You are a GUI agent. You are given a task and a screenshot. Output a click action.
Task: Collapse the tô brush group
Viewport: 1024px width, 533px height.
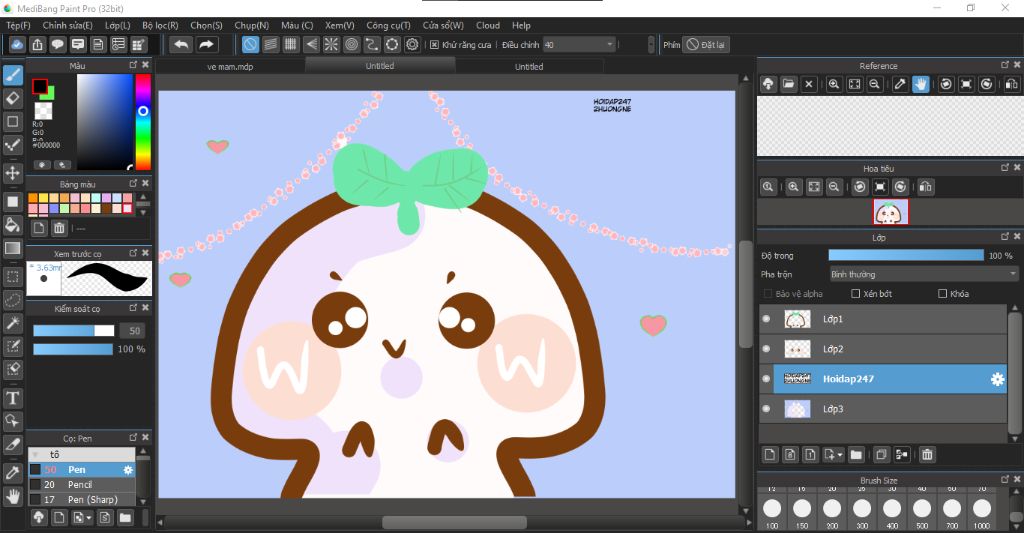point(37,454)
